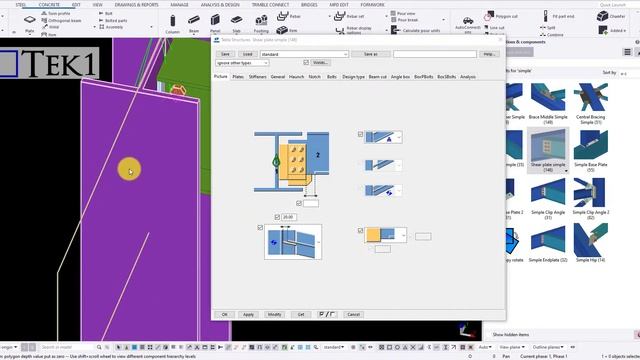The image size is (640, 360).
Task: Click the Apply button
Action: pyautogui.click(x=248, y=314)
